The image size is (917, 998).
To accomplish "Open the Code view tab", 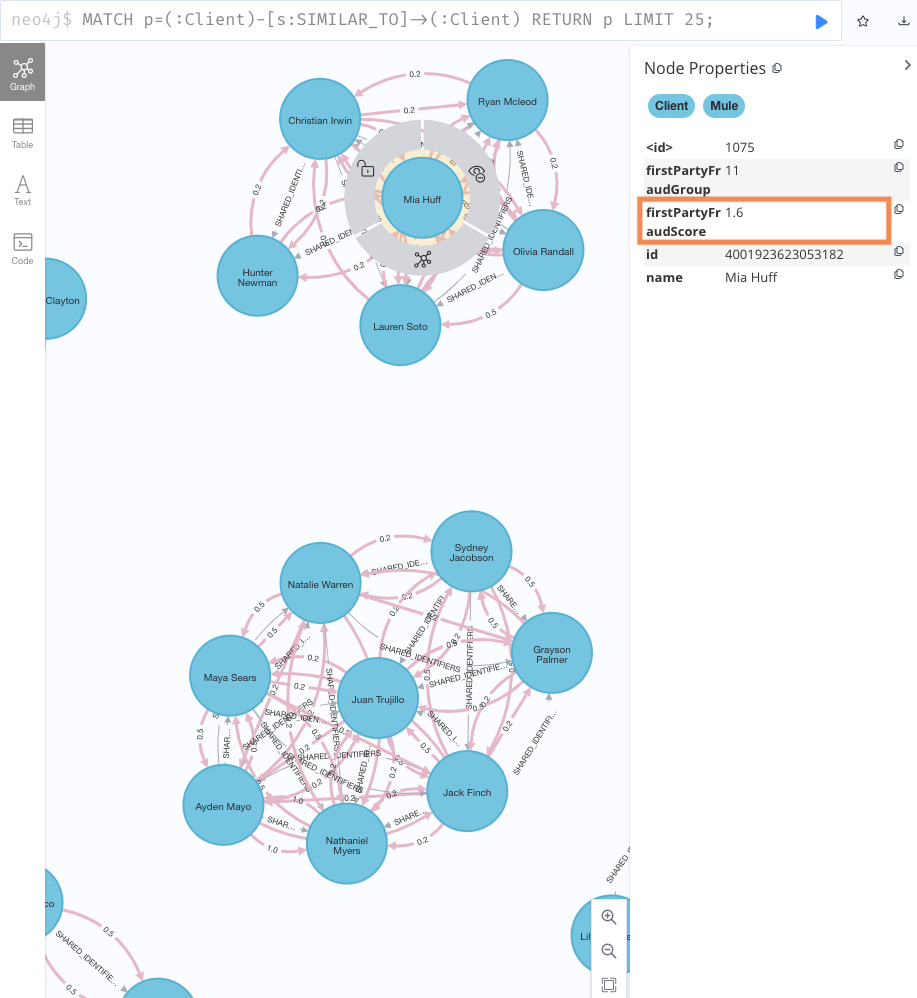I will (22, 248).
